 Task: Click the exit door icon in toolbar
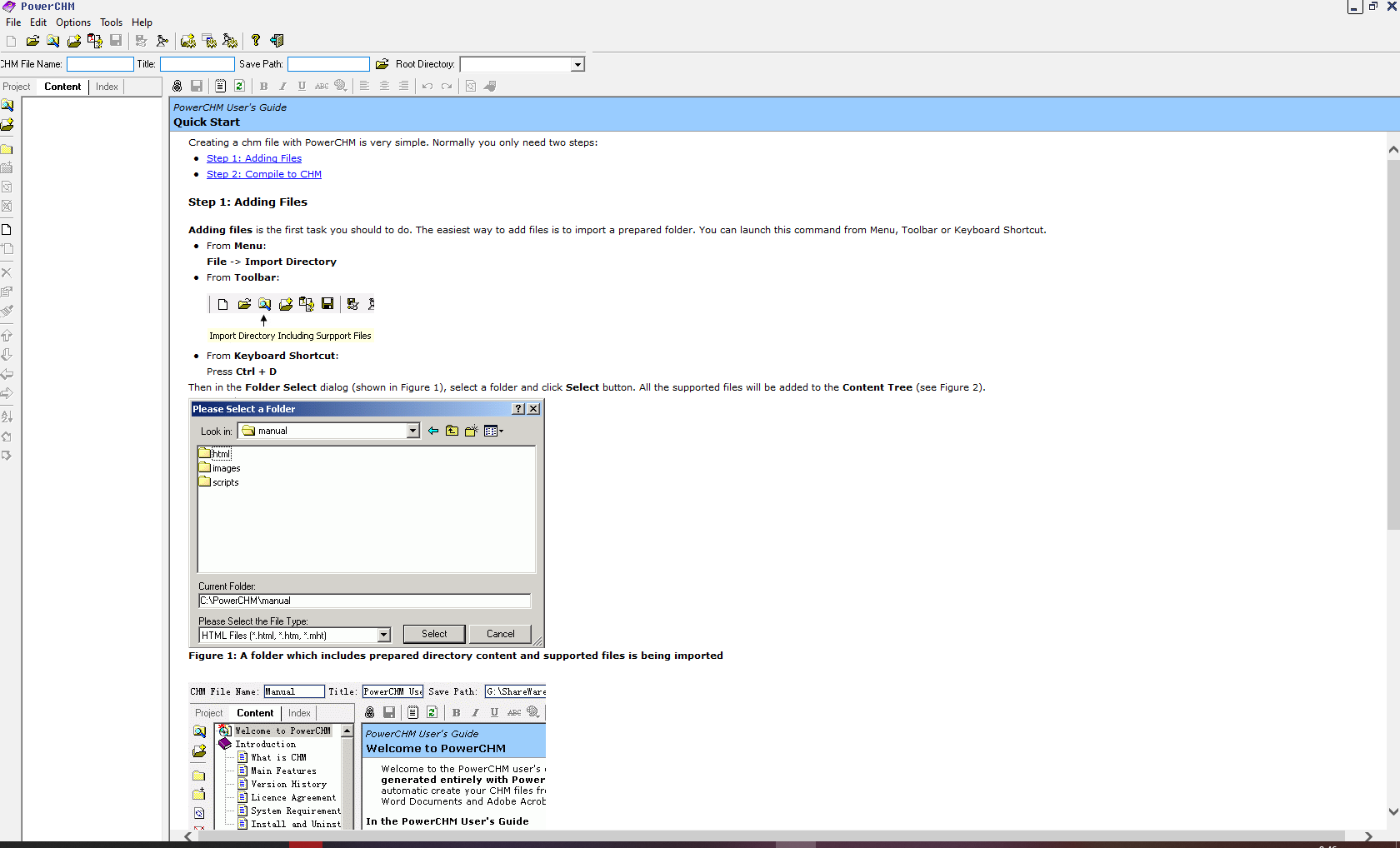click(x=277, y=41)
